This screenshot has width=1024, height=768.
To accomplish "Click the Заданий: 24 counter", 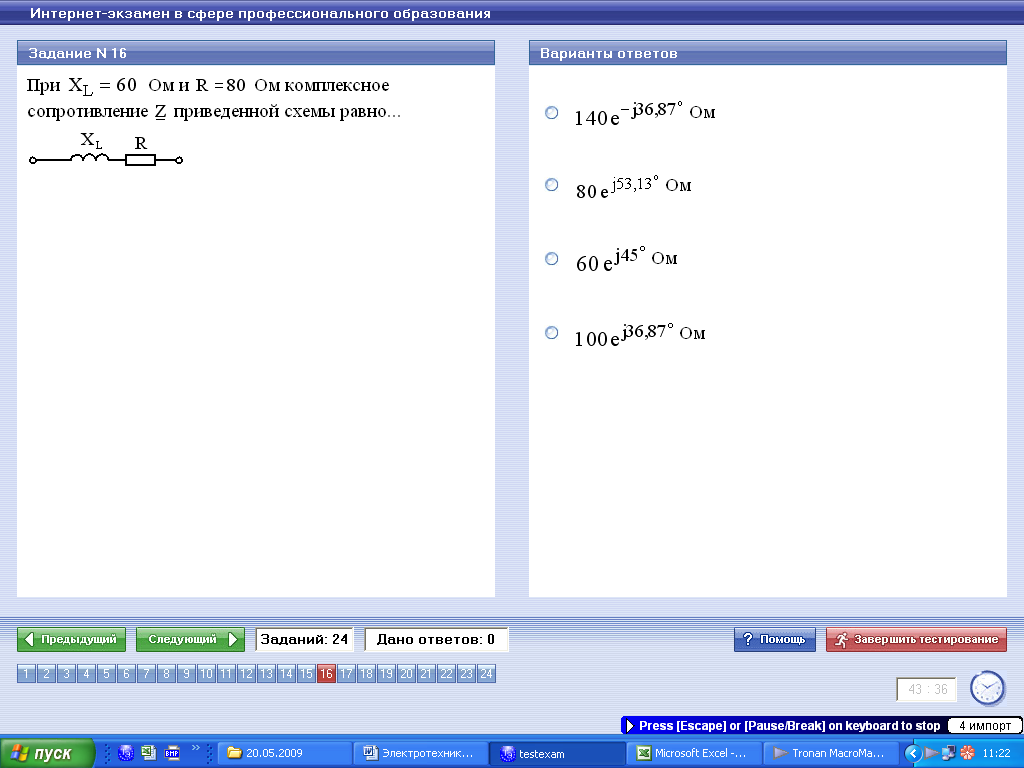I will [x=304, y=639].
